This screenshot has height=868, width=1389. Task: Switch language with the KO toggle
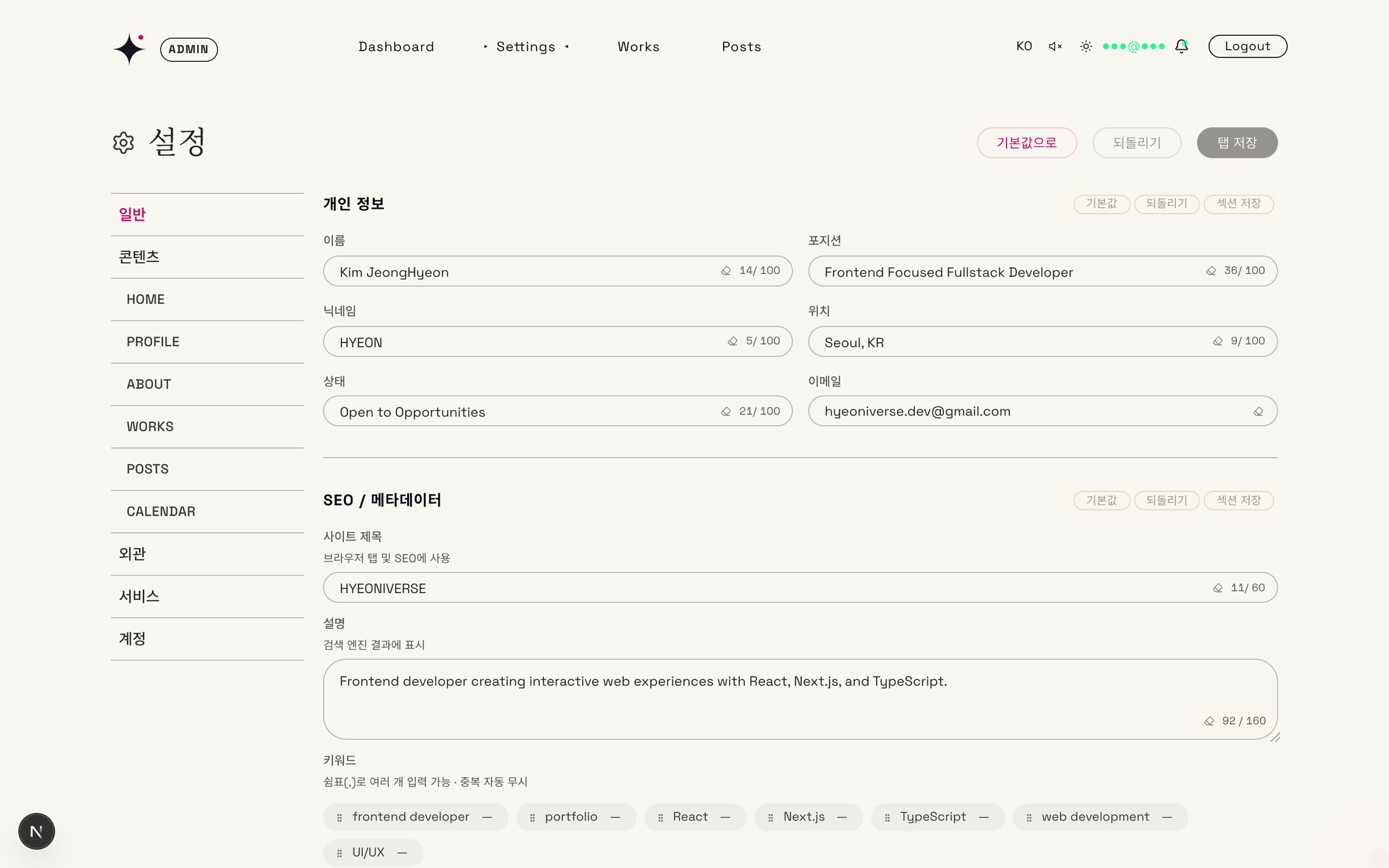(1024, 46)
